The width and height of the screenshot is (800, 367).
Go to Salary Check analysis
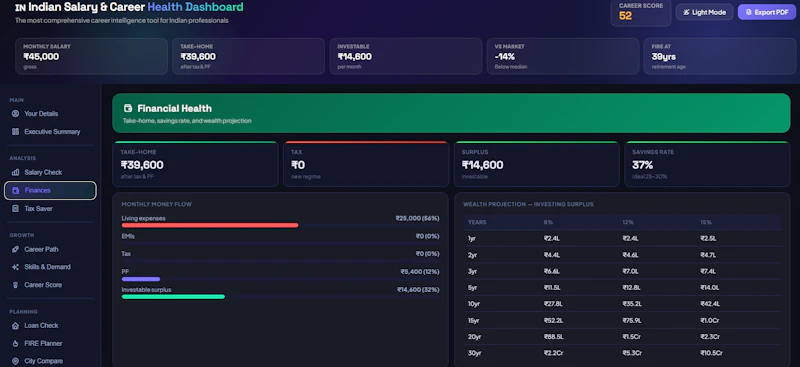50,173
